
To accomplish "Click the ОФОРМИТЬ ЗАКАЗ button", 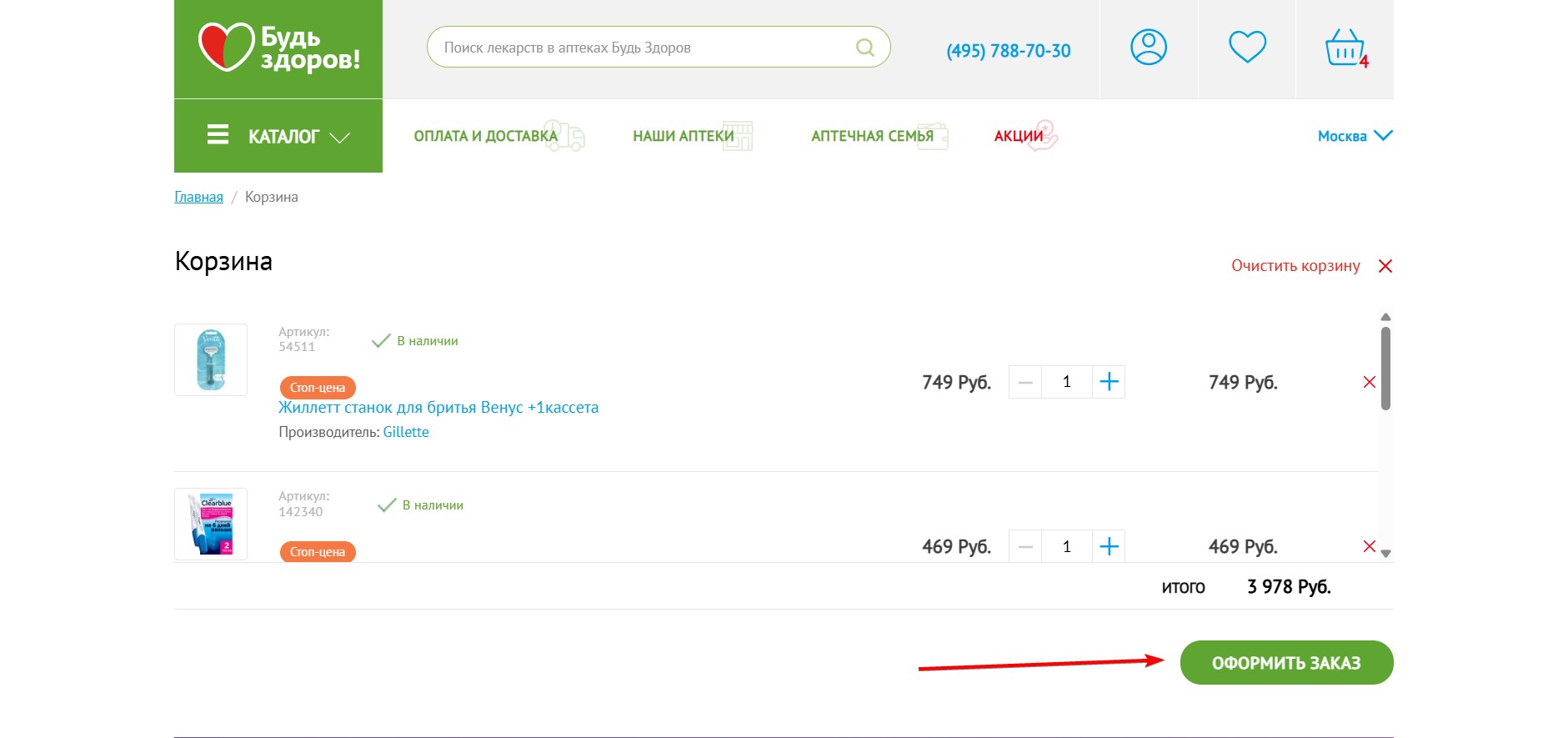I will click(1286, 663).
